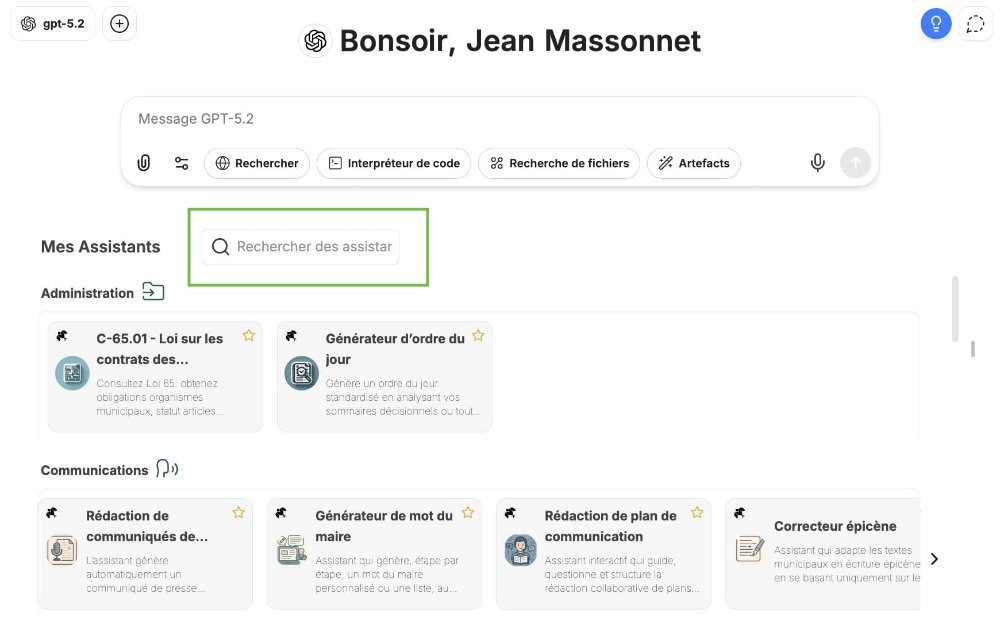Open the ChatGPT logo next to Bonsoir
1000x632 pixels.
[314, 41]
